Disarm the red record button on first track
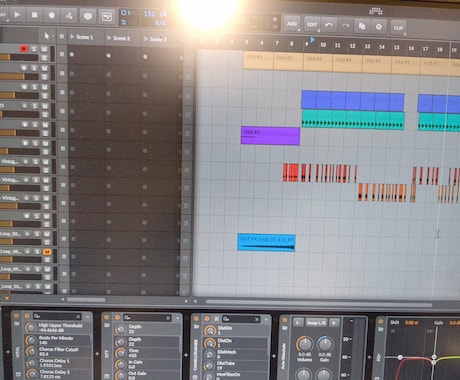Screen dimensions: 460x380 (23, 49)
